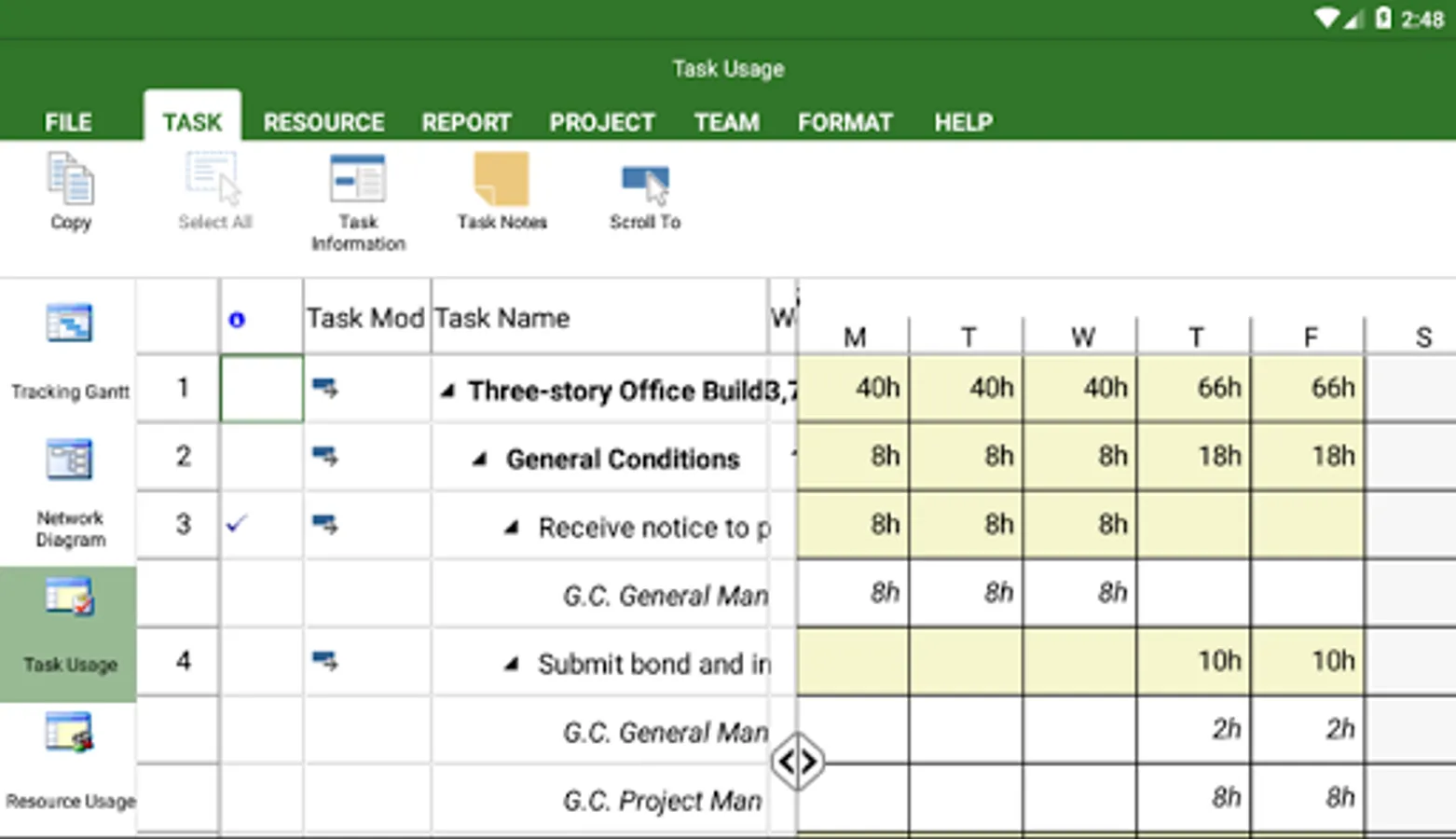This screenshot has height=839, width=1456.
Task: Switch to the FORMAT tab
Action: point(845,122)
